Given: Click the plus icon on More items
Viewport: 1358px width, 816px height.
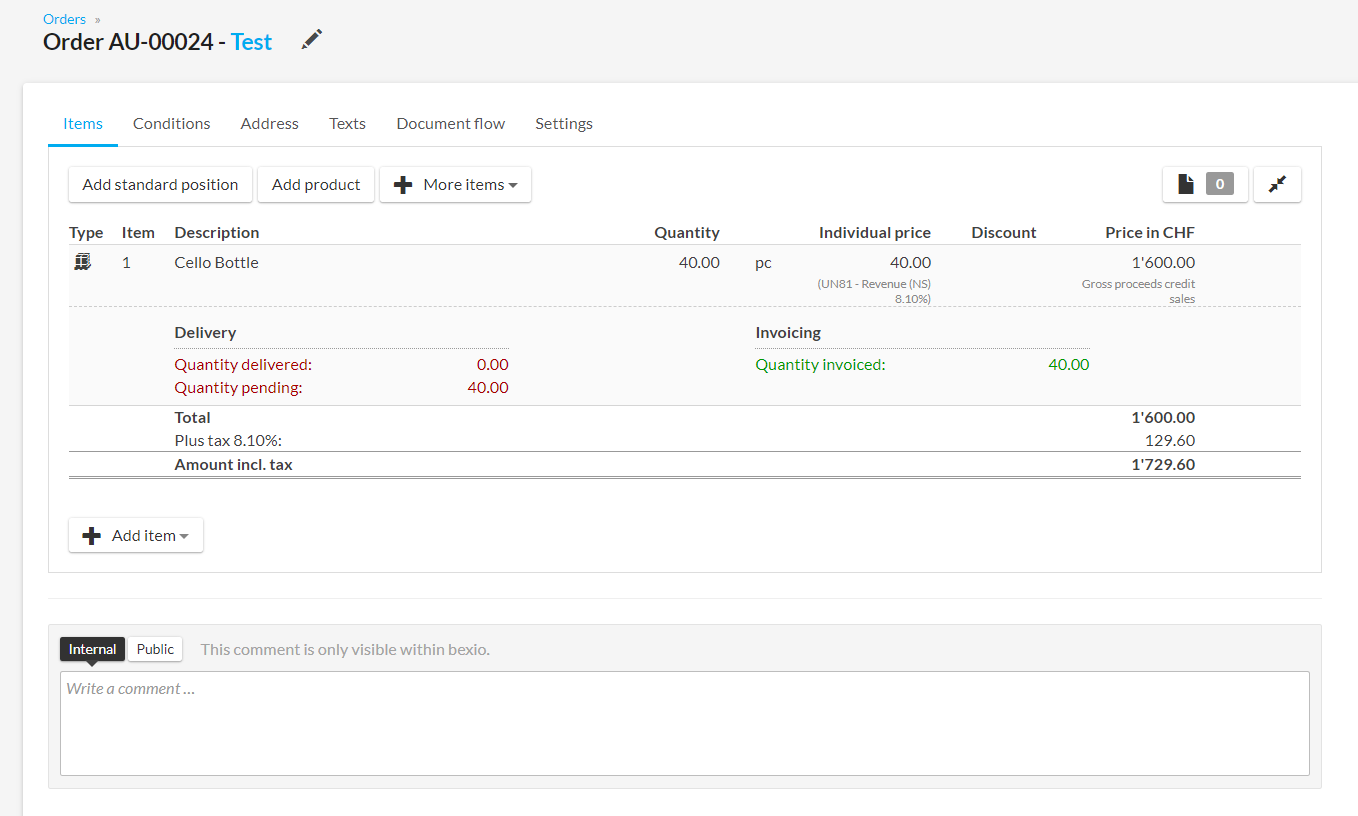Looking at the screenshot, I should click(x=403, y=185).
